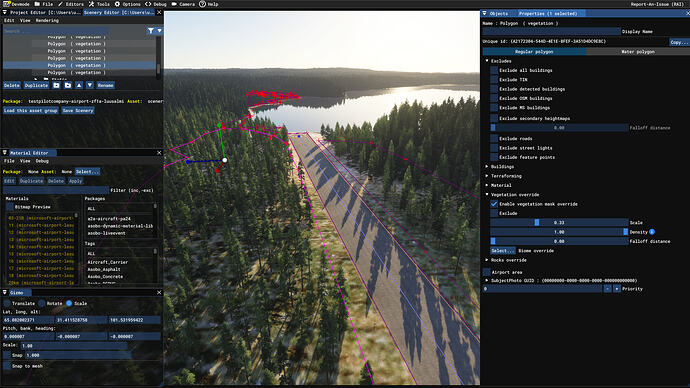690x388 pixels.
Task: Open the Camera menu
Action: [183, 4]
